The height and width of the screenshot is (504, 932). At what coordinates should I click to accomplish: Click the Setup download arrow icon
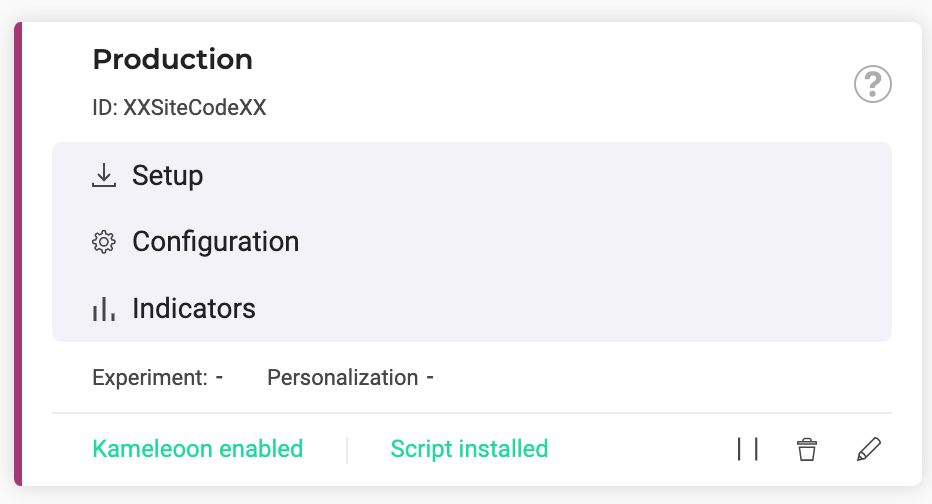103,176
